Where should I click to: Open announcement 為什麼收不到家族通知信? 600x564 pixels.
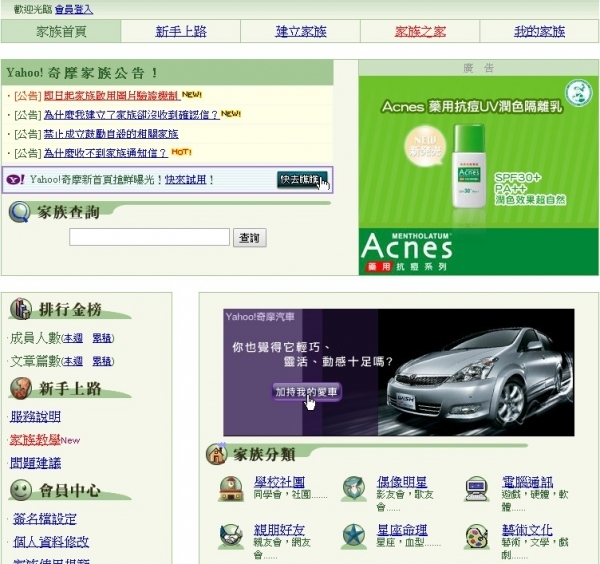106,153
